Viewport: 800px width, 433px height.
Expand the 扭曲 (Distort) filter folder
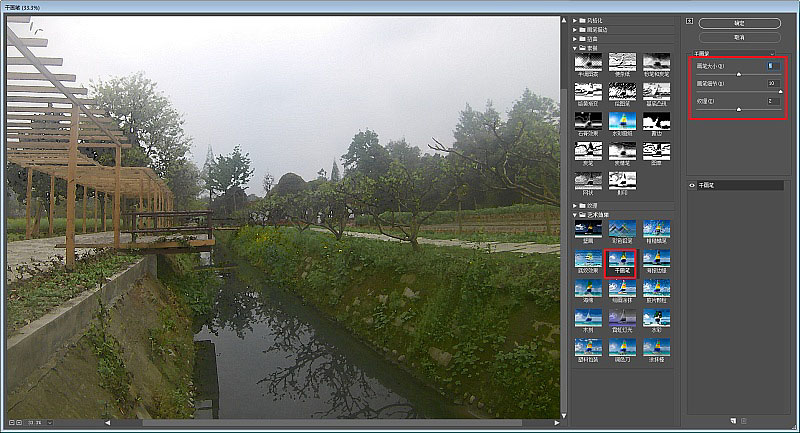575,39
